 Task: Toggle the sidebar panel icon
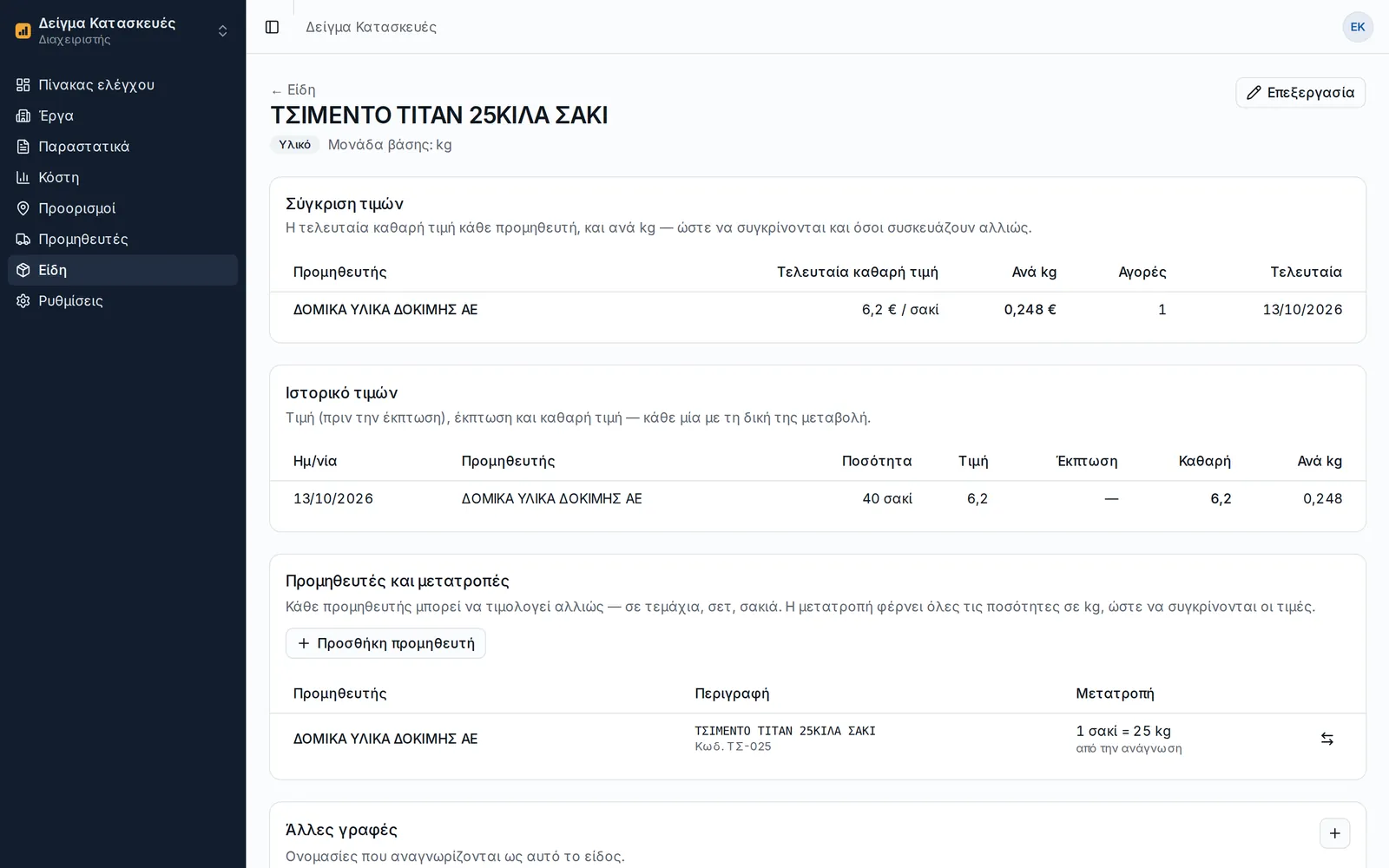click(x=272, y=27)
